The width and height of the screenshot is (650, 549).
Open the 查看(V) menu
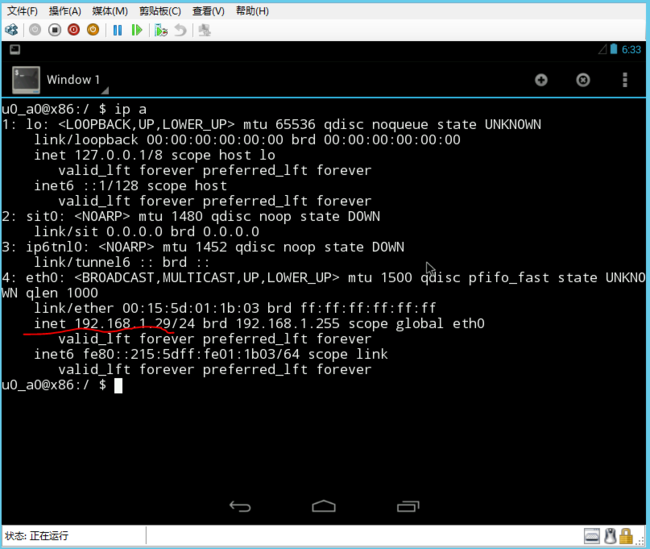pyautogui.click(x=208, y=11)
